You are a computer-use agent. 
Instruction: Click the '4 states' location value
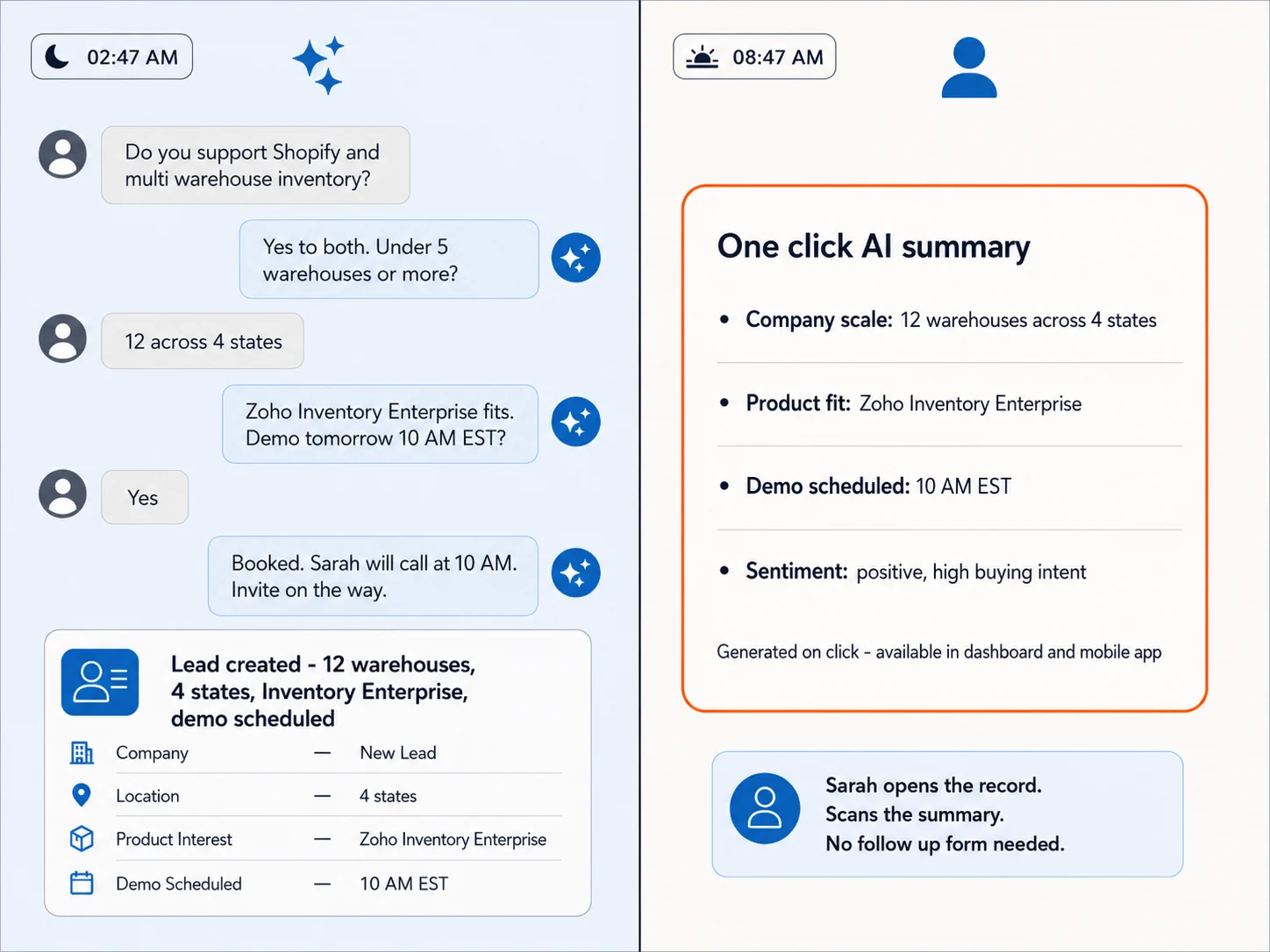[388, 796]
